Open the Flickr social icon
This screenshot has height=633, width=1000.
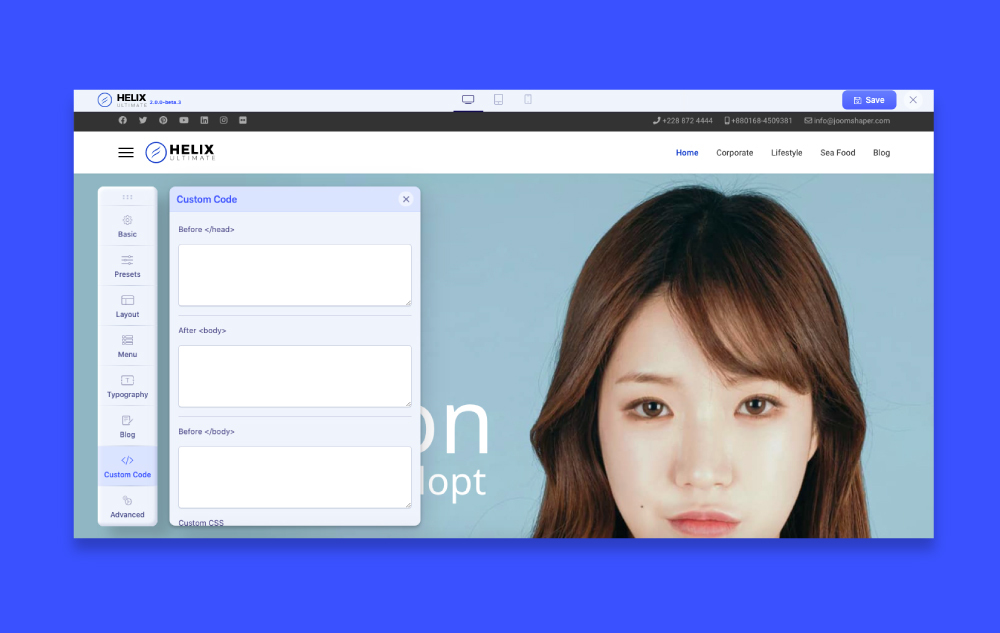pyautogui.click(x=243, y=120)
